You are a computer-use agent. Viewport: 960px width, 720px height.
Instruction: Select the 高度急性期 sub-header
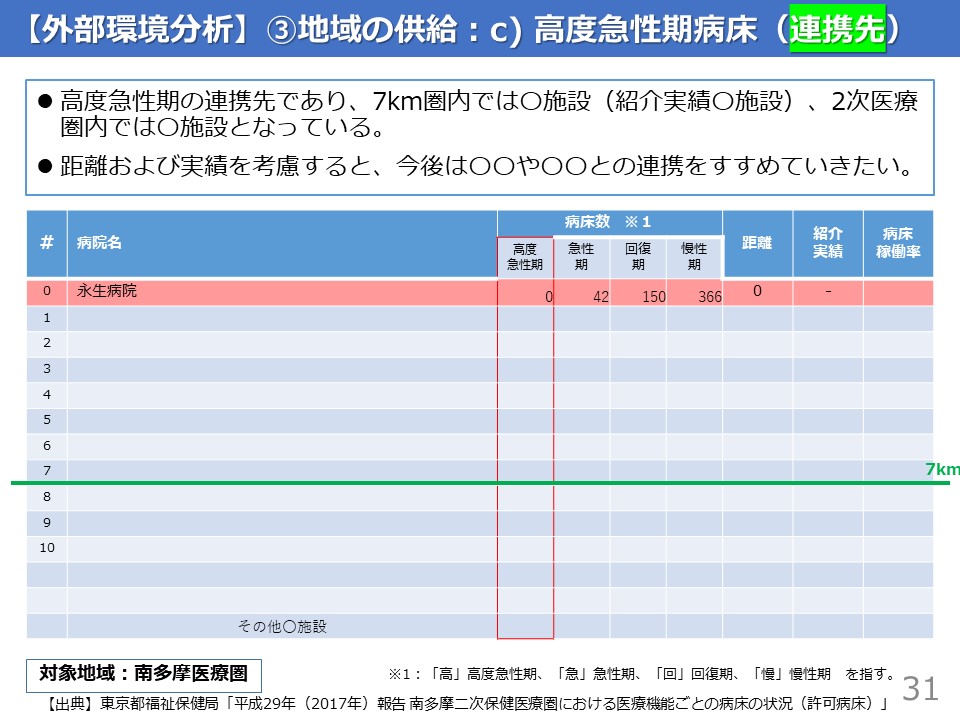[525, 257]
